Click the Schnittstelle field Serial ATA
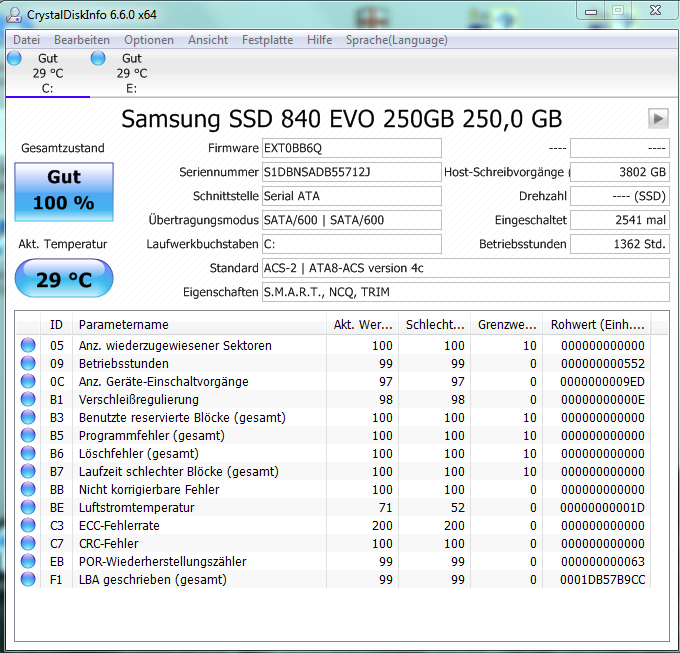Image resolution: width=680 pixels, height=653 pixels. (x=352, y=196)
